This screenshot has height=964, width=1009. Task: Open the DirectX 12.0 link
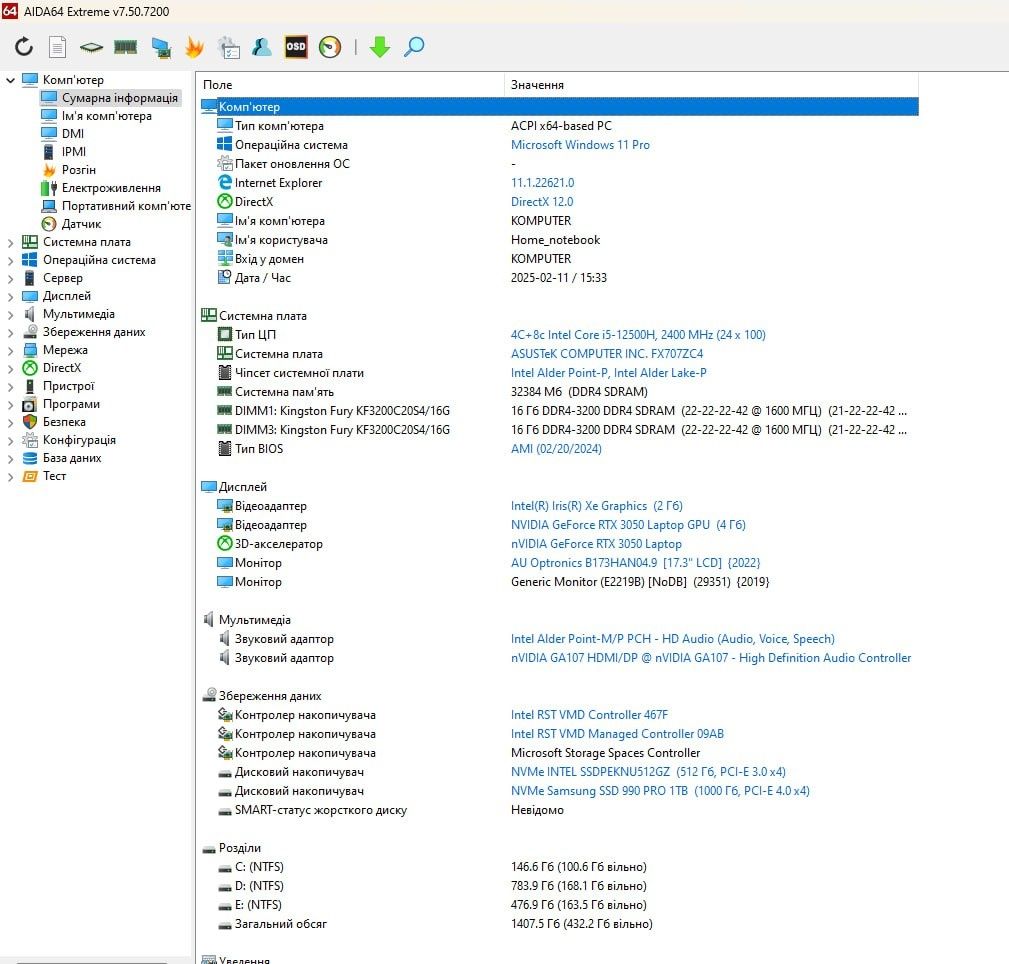[542, 202]
